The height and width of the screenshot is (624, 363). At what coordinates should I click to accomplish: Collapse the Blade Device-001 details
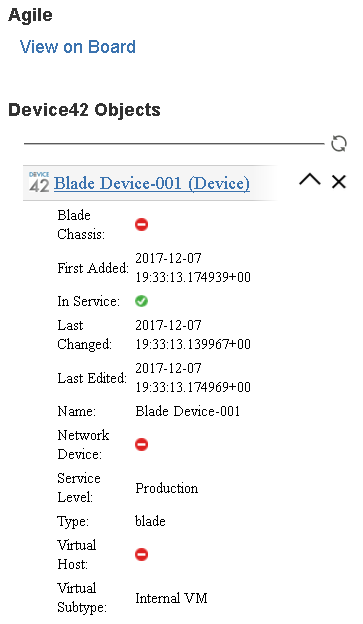click(310, 180)
